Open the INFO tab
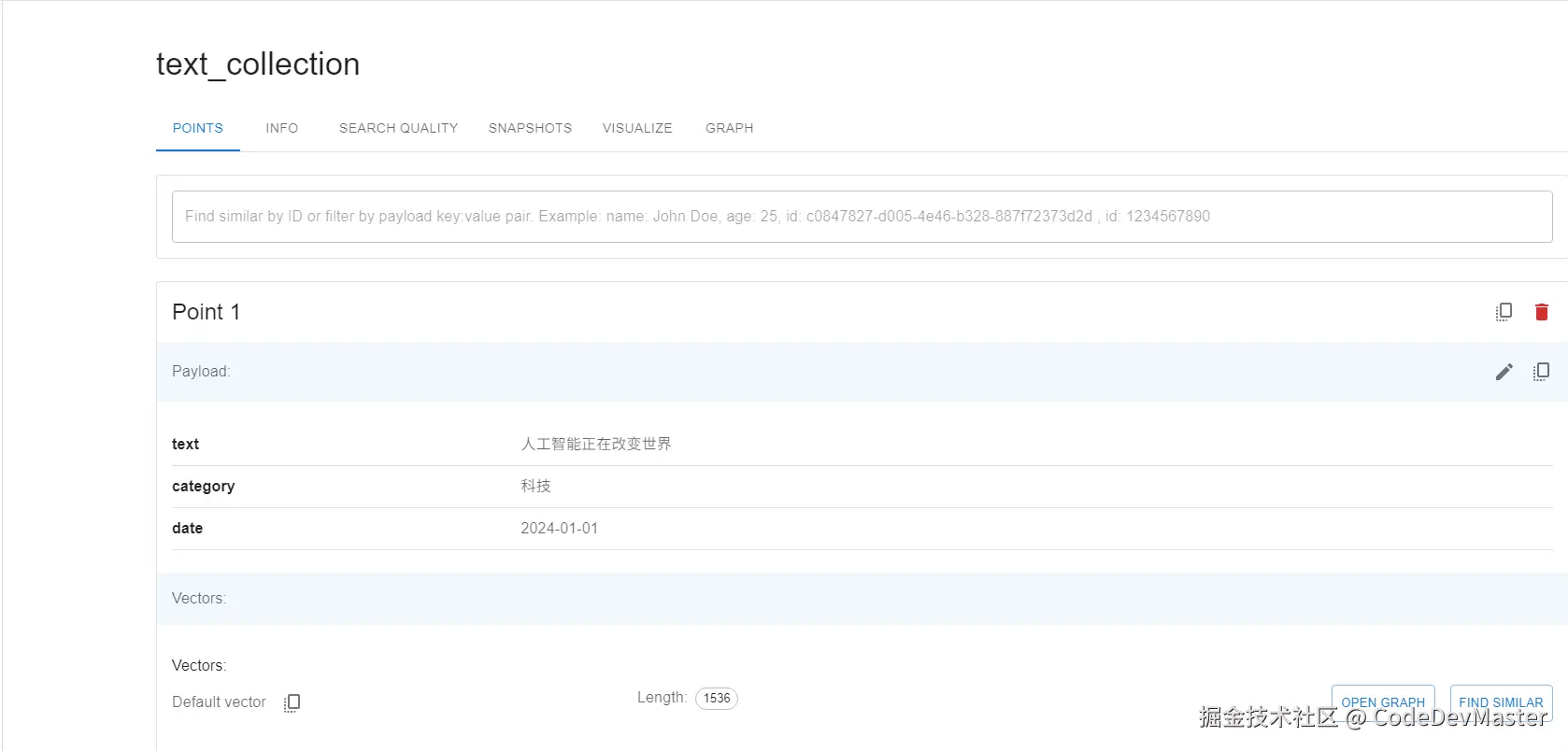 282,128
